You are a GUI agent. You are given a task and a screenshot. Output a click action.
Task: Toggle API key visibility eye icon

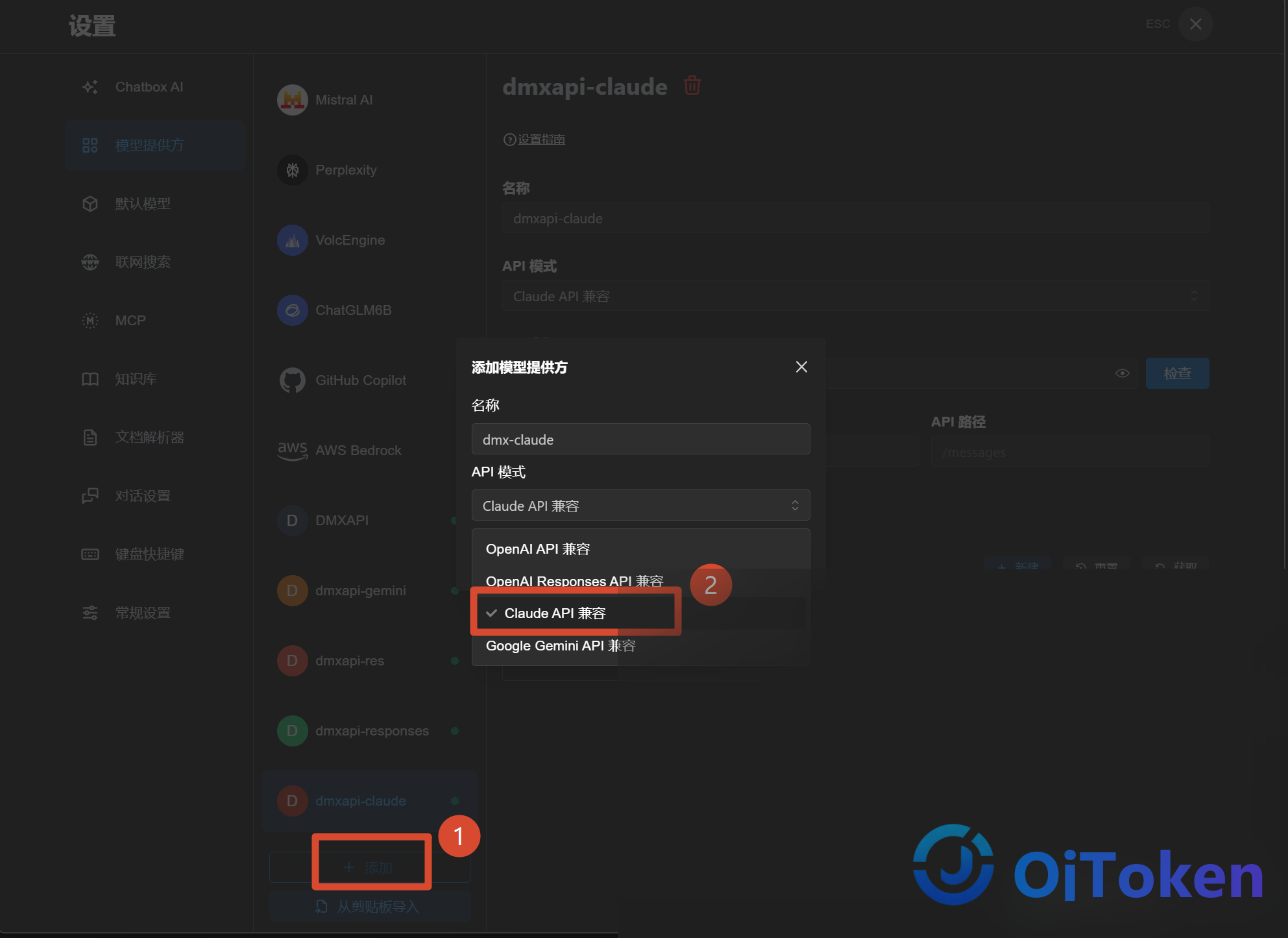point(1123,373)
